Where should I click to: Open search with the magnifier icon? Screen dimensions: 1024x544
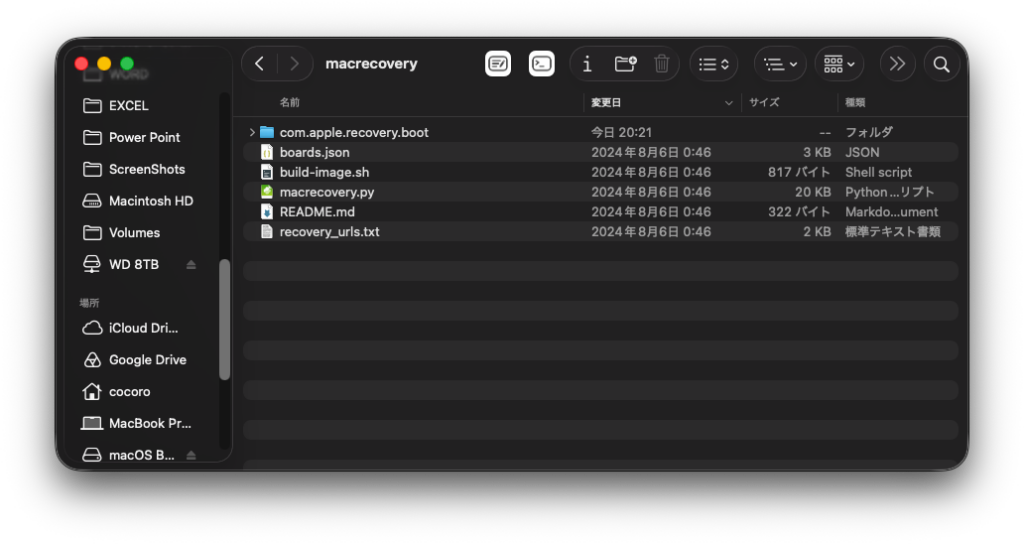tap(941, 64)
